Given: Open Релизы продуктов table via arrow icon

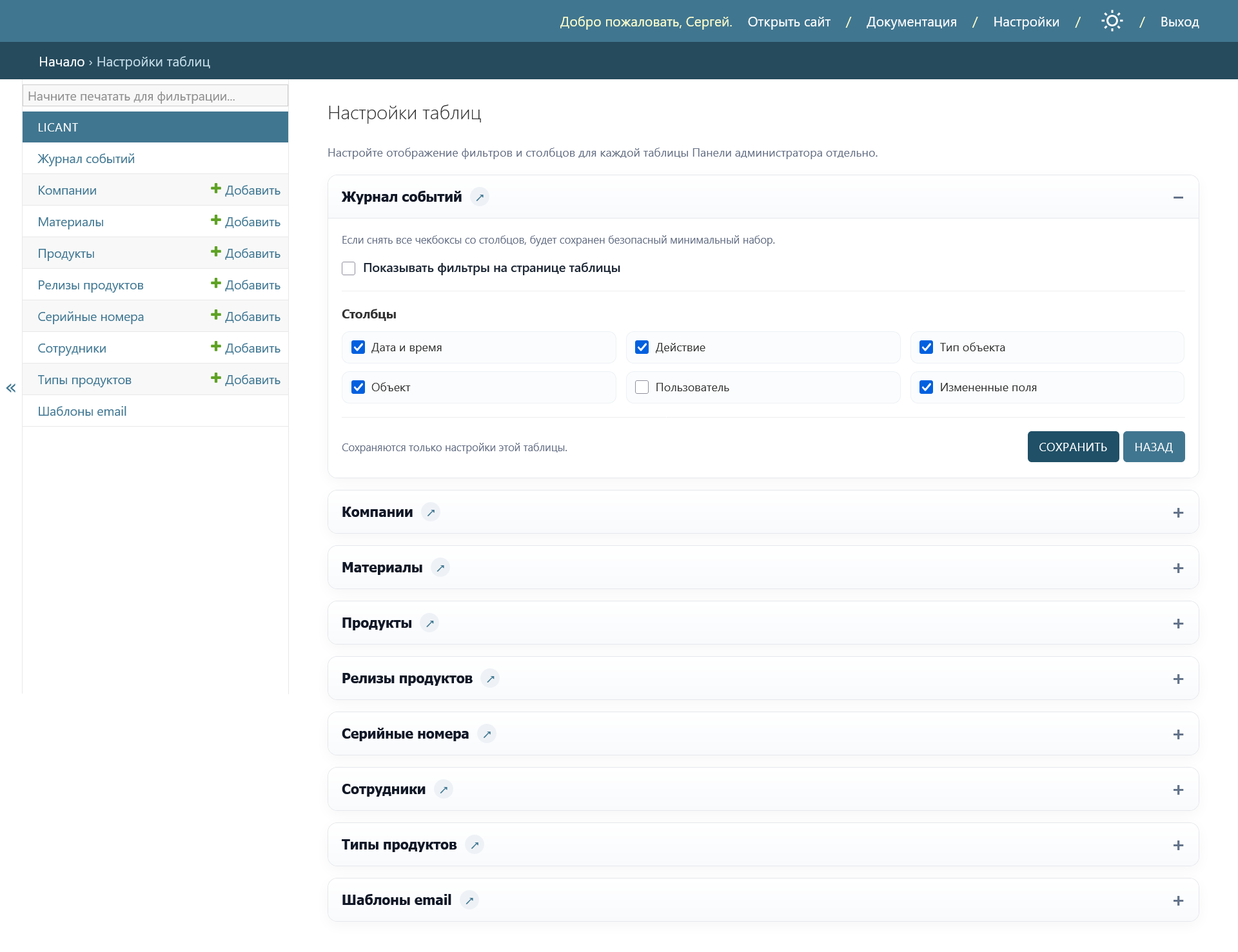Looking at the screenshot, I should (491, 679).
